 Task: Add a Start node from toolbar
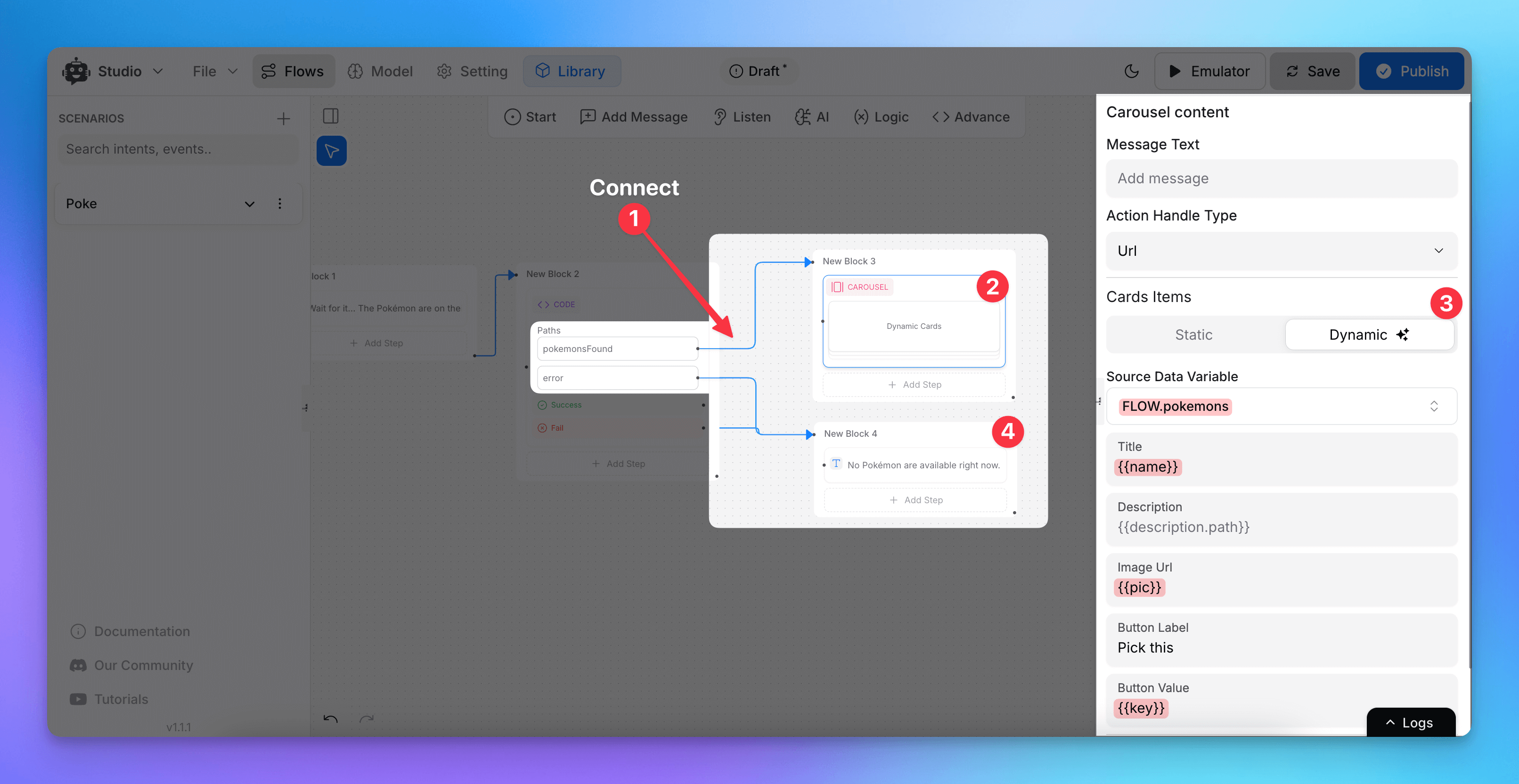tap(530, 117)
